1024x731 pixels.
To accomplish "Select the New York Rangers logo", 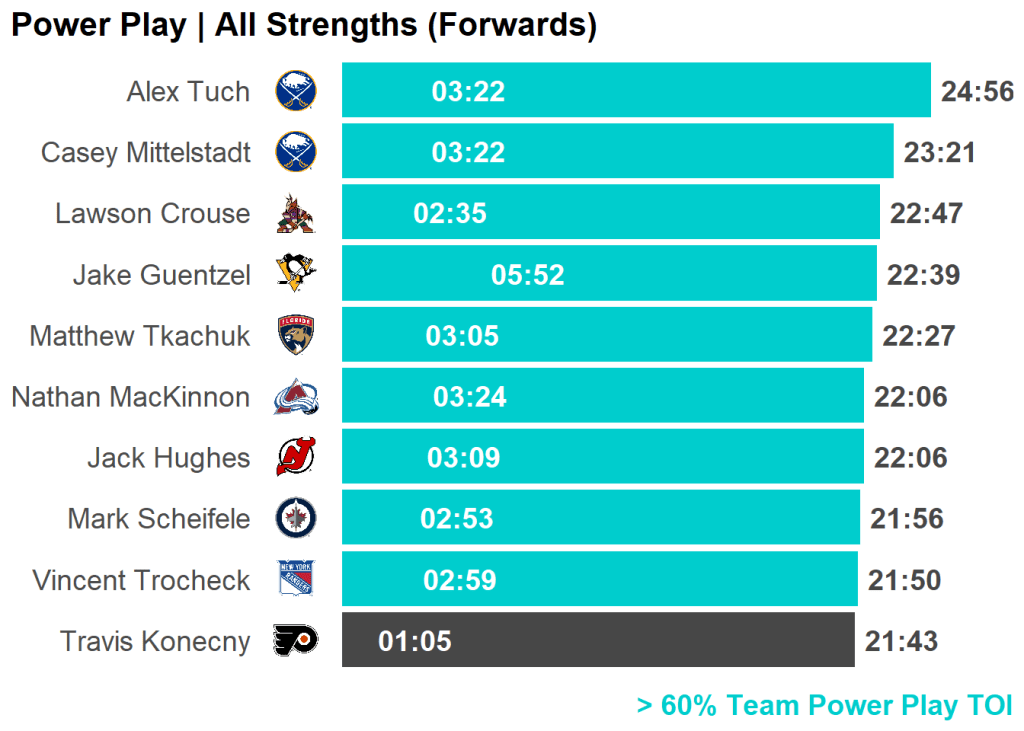I will (x=296, y=580).
